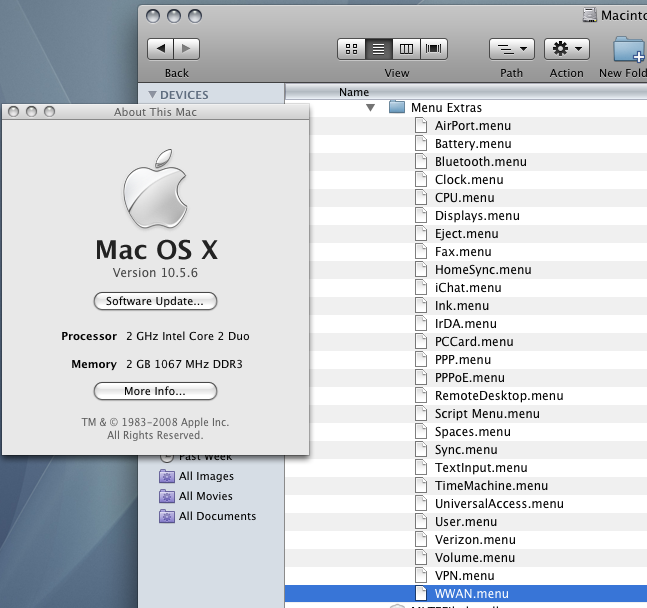
Task: Click the Clock.menu file icon
Action: (421, 180)
